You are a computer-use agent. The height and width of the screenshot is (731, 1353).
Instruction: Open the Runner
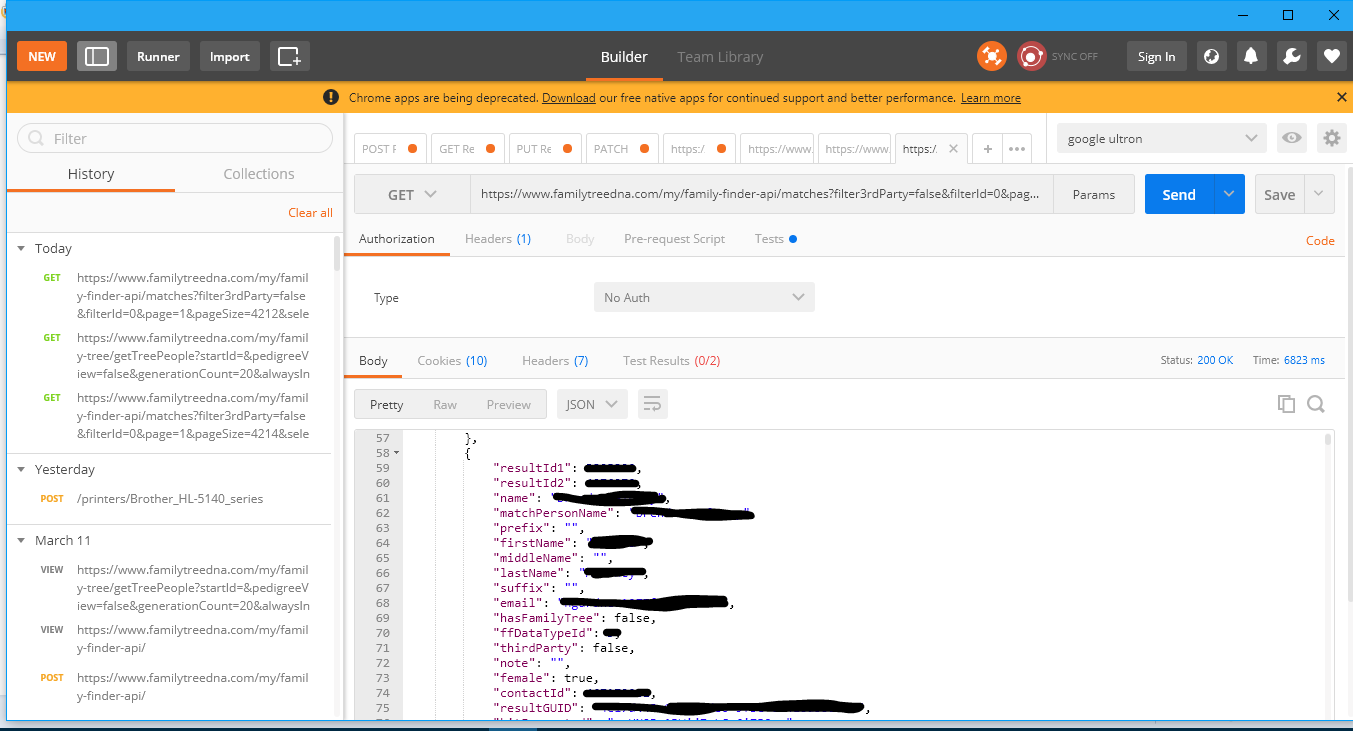pos(158,56)
